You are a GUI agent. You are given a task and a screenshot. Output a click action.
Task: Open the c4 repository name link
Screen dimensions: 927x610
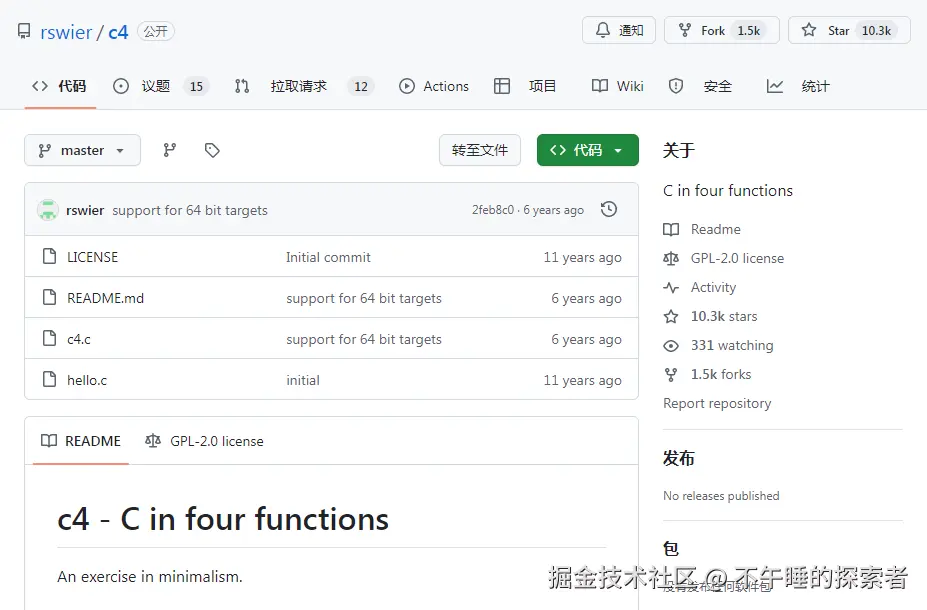point(118,32)
